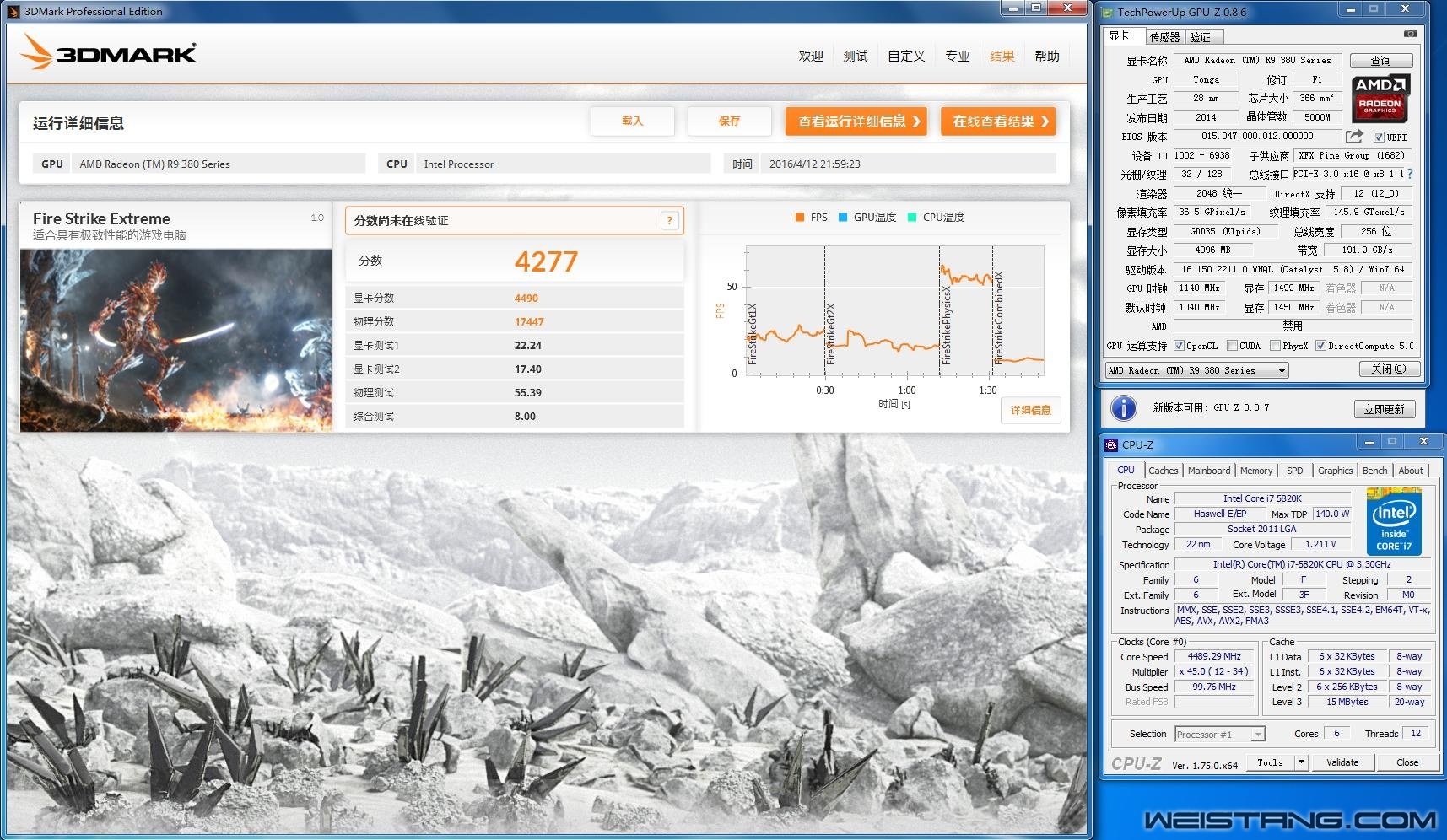Click the GPU name field AMD Radeon R9 380 Series

(x=1258, y=60)
